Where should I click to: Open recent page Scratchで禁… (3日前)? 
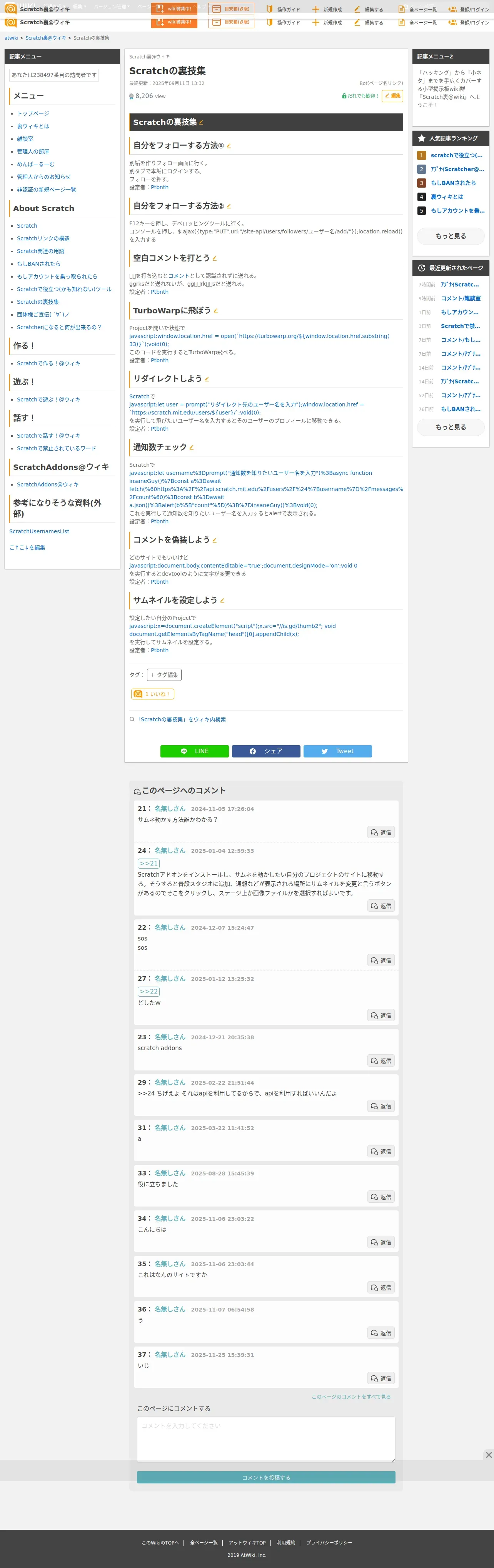461,326
